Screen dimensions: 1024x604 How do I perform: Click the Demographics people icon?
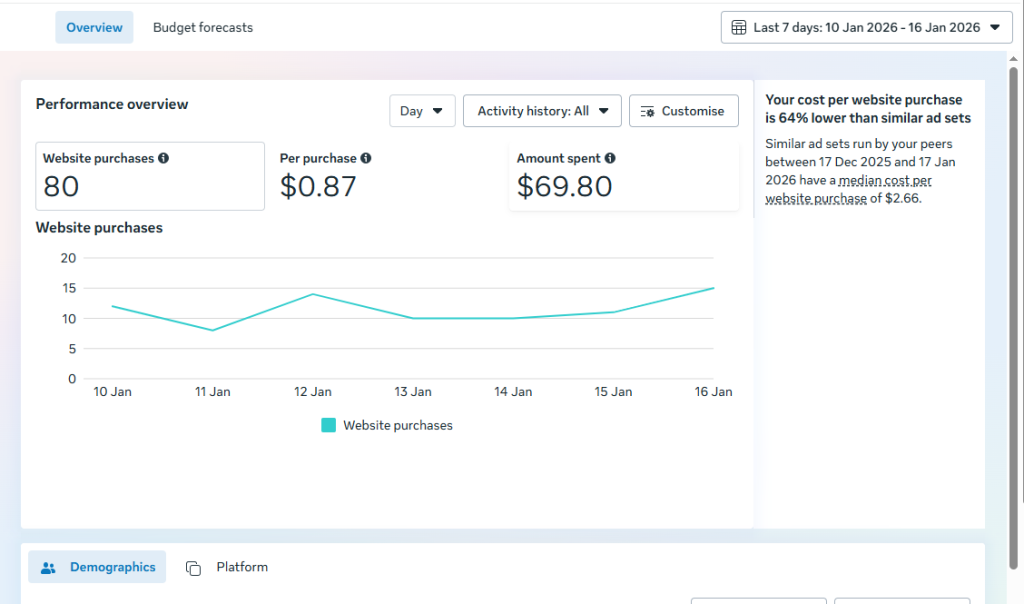coord(48,567)
